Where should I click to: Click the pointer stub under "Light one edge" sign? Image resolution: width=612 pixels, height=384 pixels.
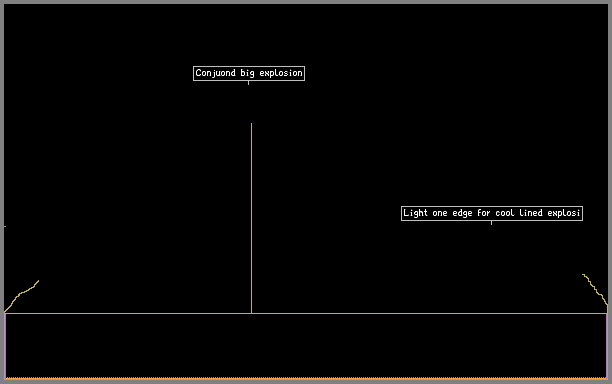[x=491, y=223]
